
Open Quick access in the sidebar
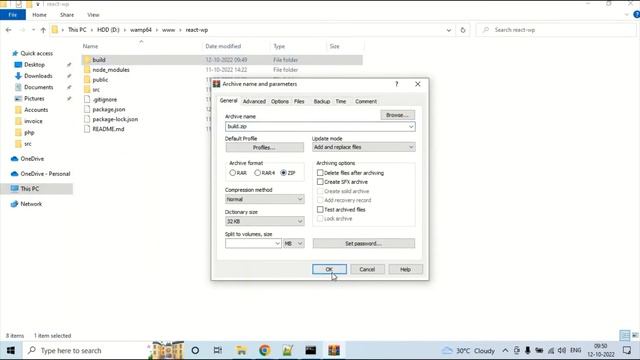click(x=36, y=53)
